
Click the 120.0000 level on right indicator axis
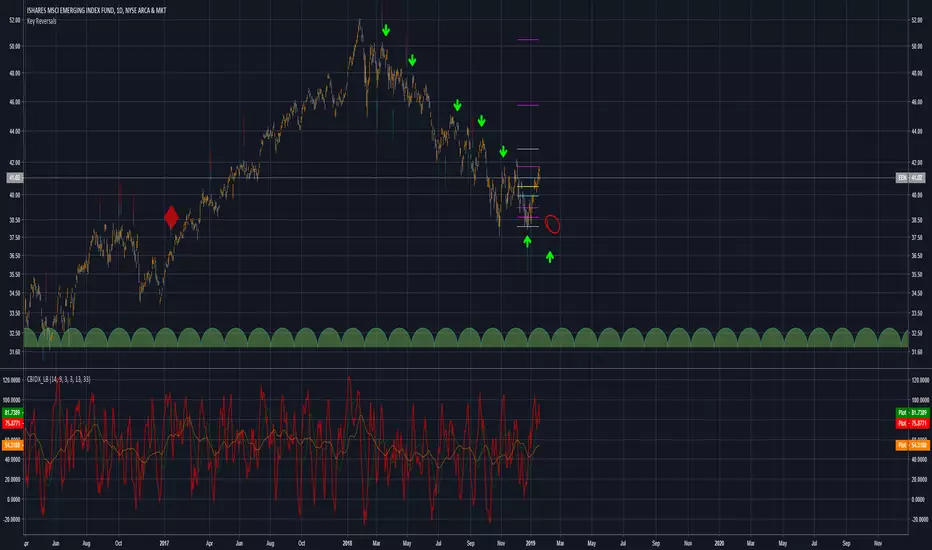coord(920,380)
